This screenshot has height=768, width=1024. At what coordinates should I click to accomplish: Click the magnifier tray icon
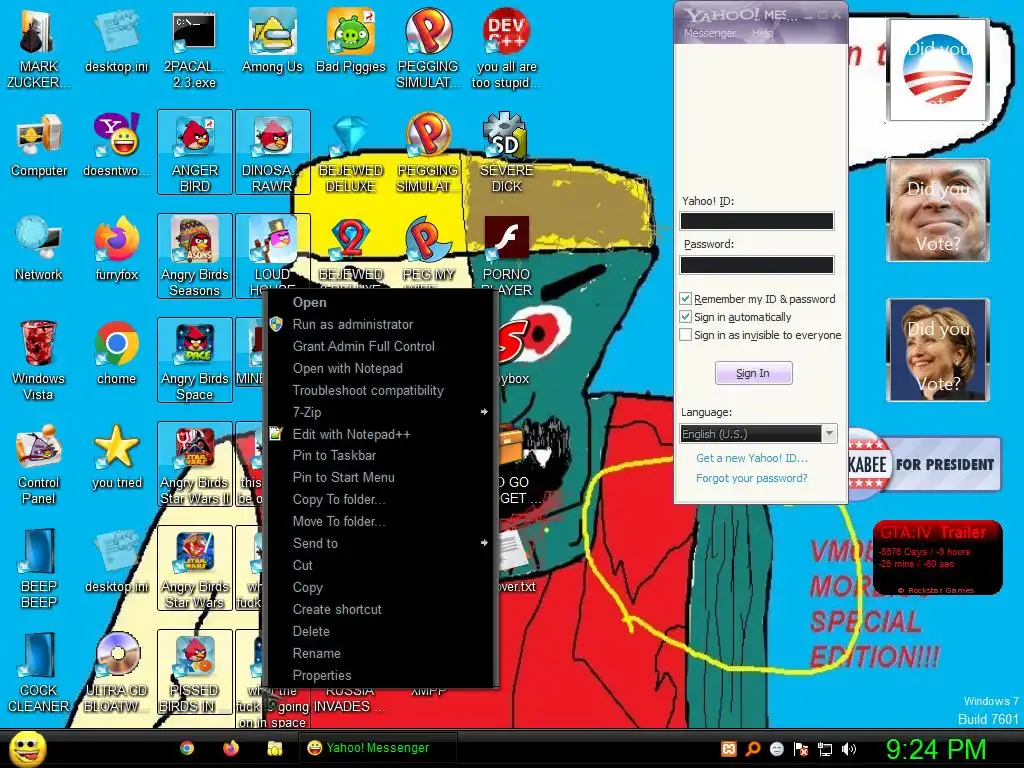[x=753, y=749]
